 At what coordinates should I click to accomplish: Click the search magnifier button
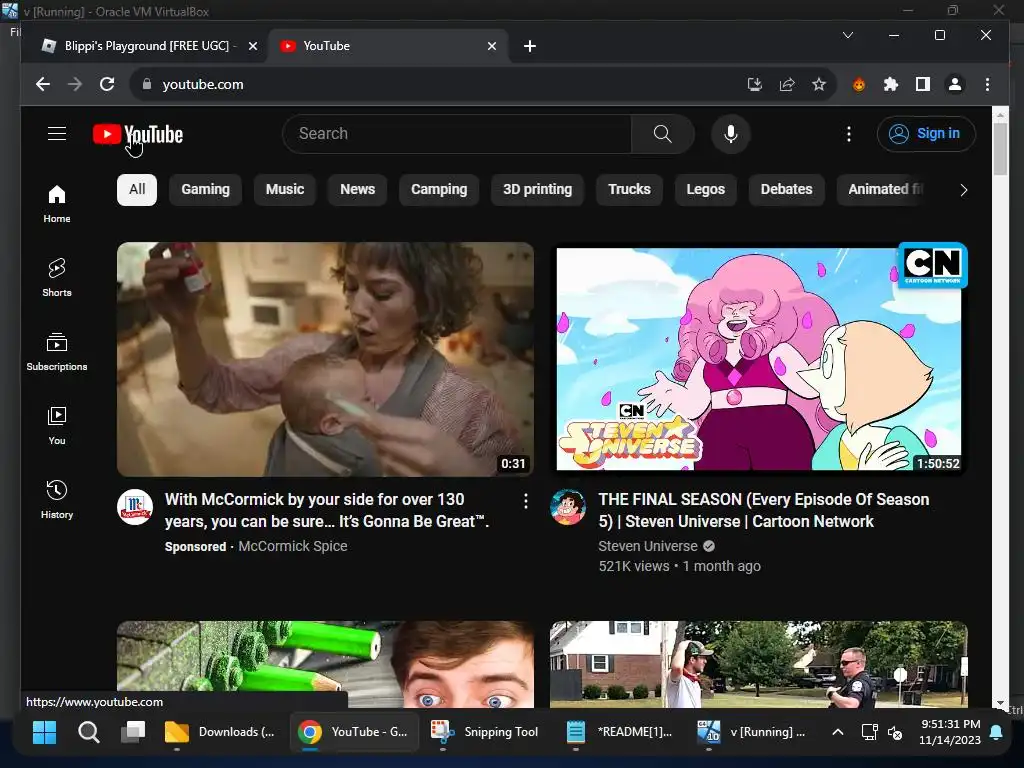[x=662, y=134]
